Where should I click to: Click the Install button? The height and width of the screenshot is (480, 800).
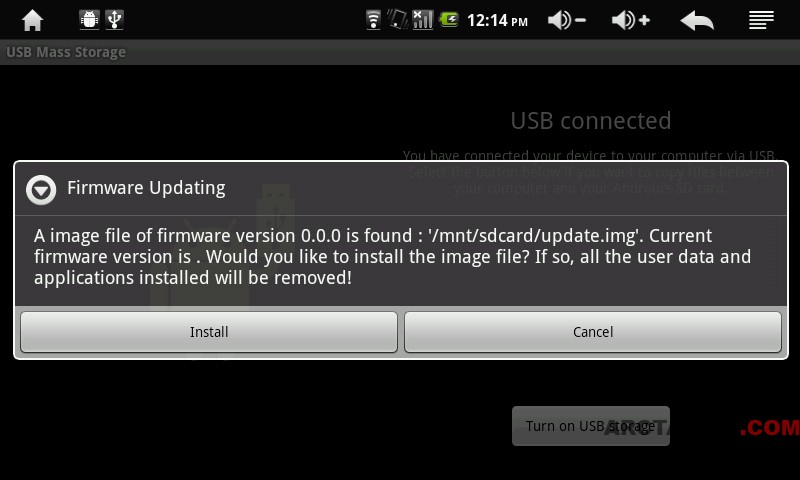(x=209, y=332)
